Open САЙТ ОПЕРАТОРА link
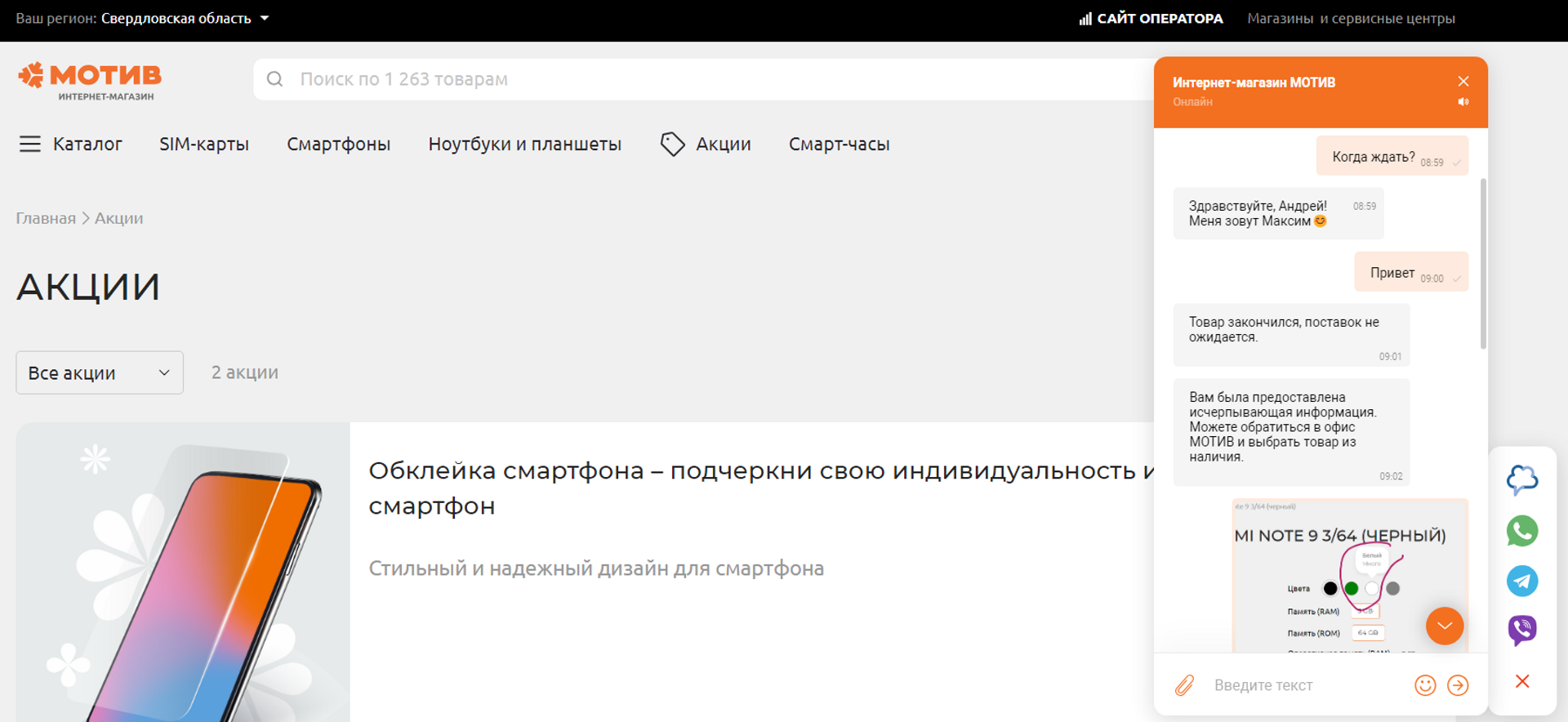This screenshot has width=1568, height=722. point(1160,18)
